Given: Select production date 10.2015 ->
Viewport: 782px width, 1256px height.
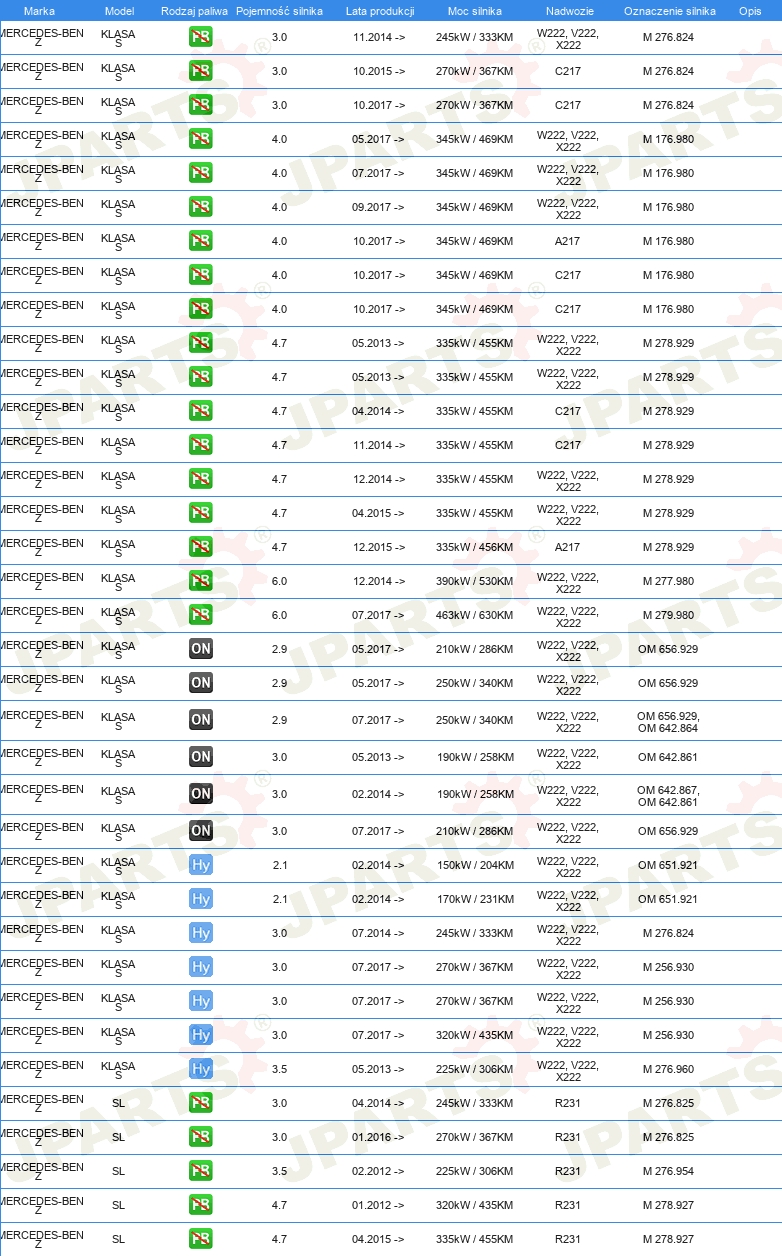Looking at the screenshot, I should click(379, 72).
